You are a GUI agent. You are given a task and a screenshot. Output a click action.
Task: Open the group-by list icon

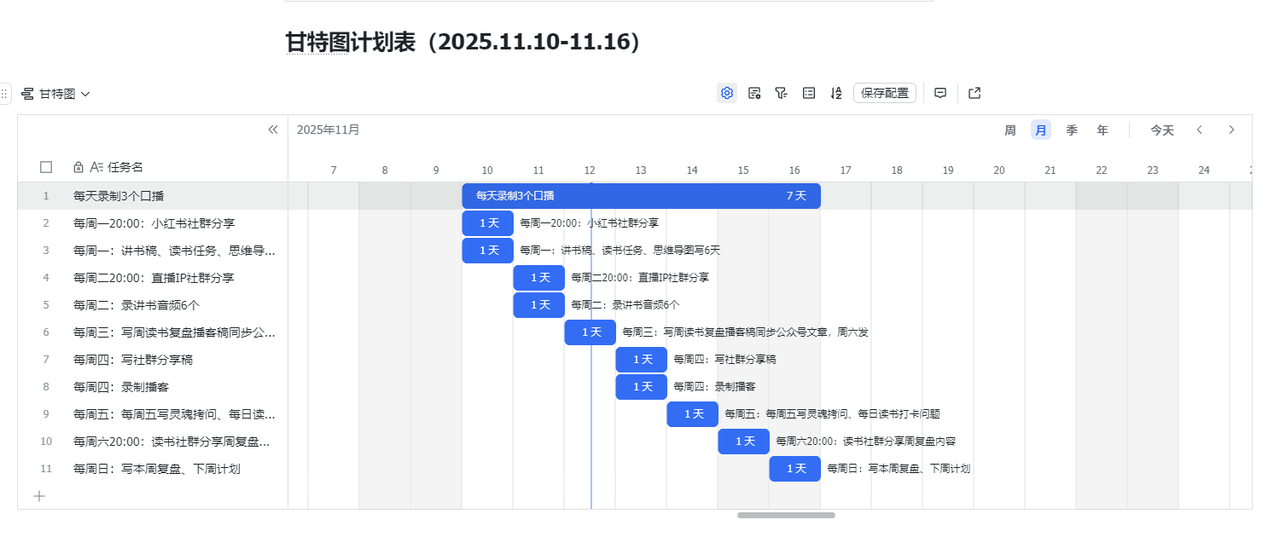click(809, 93)
